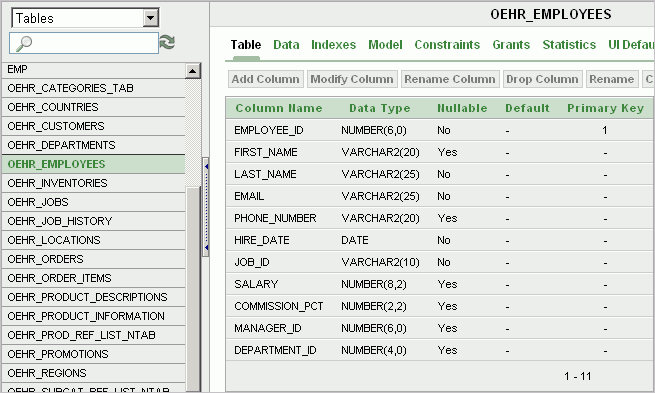Click the Add Column button
Image resolution: width=655 pixels, height=393 pixels.
265,79
